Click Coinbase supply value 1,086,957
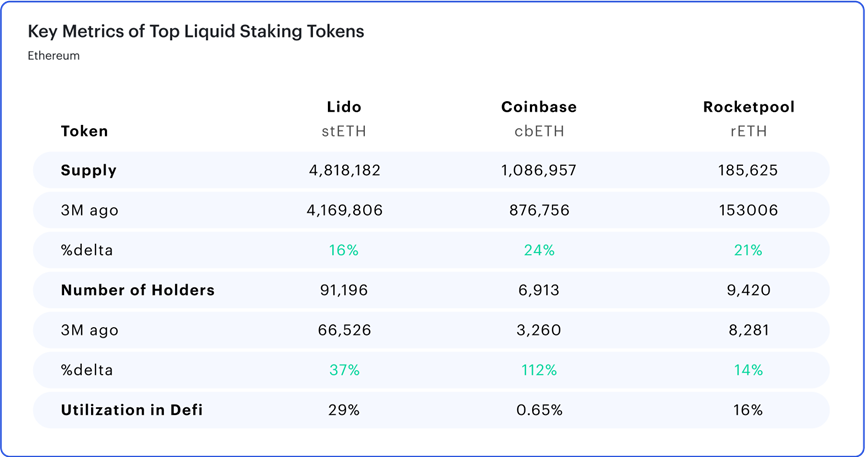Viewport: 865px width, 457px height. [x=539, y=170]
